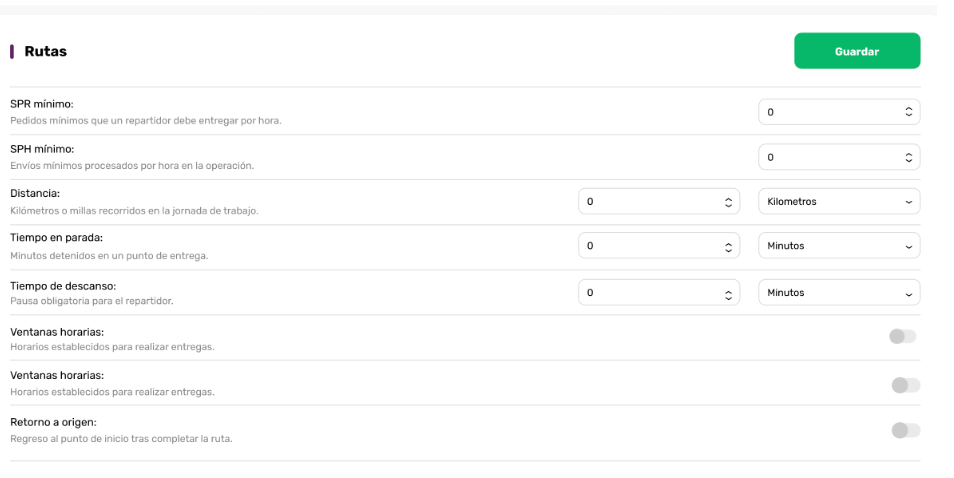Open the Minutos dropdown for Tiempo de descanso

pos(839,293)
